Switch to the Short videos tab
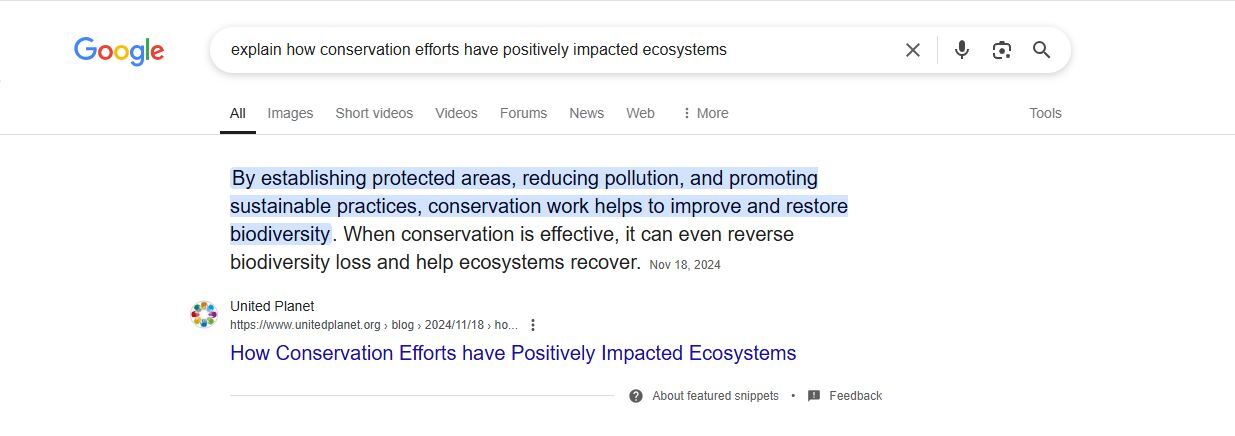 pos(374,113)
